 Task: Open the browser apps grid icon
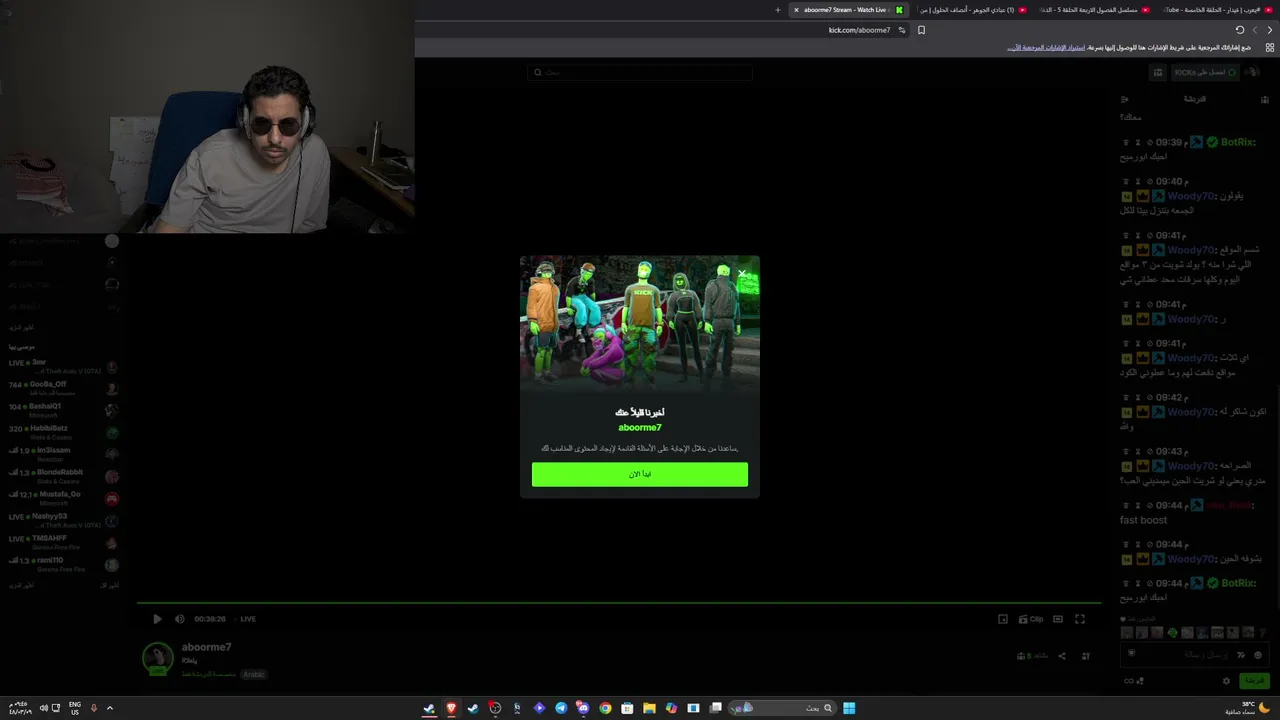coord(1270,47)
